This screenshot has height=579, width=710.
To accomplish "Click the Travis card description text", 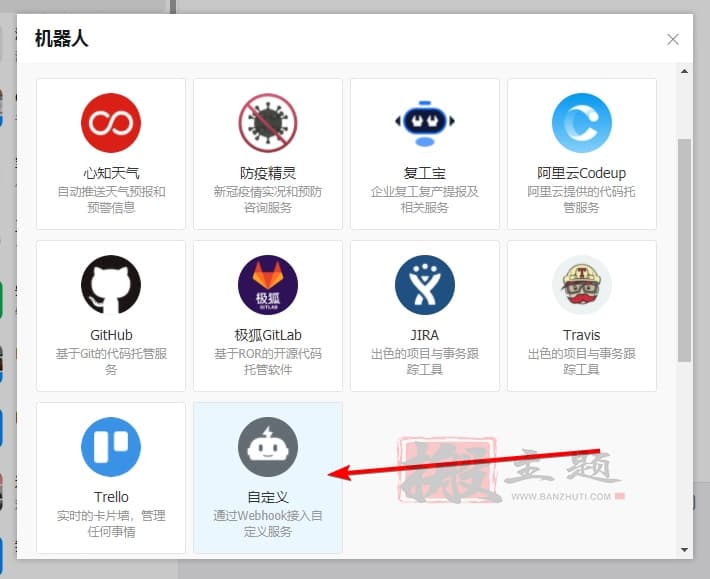I will coord(582,362).
